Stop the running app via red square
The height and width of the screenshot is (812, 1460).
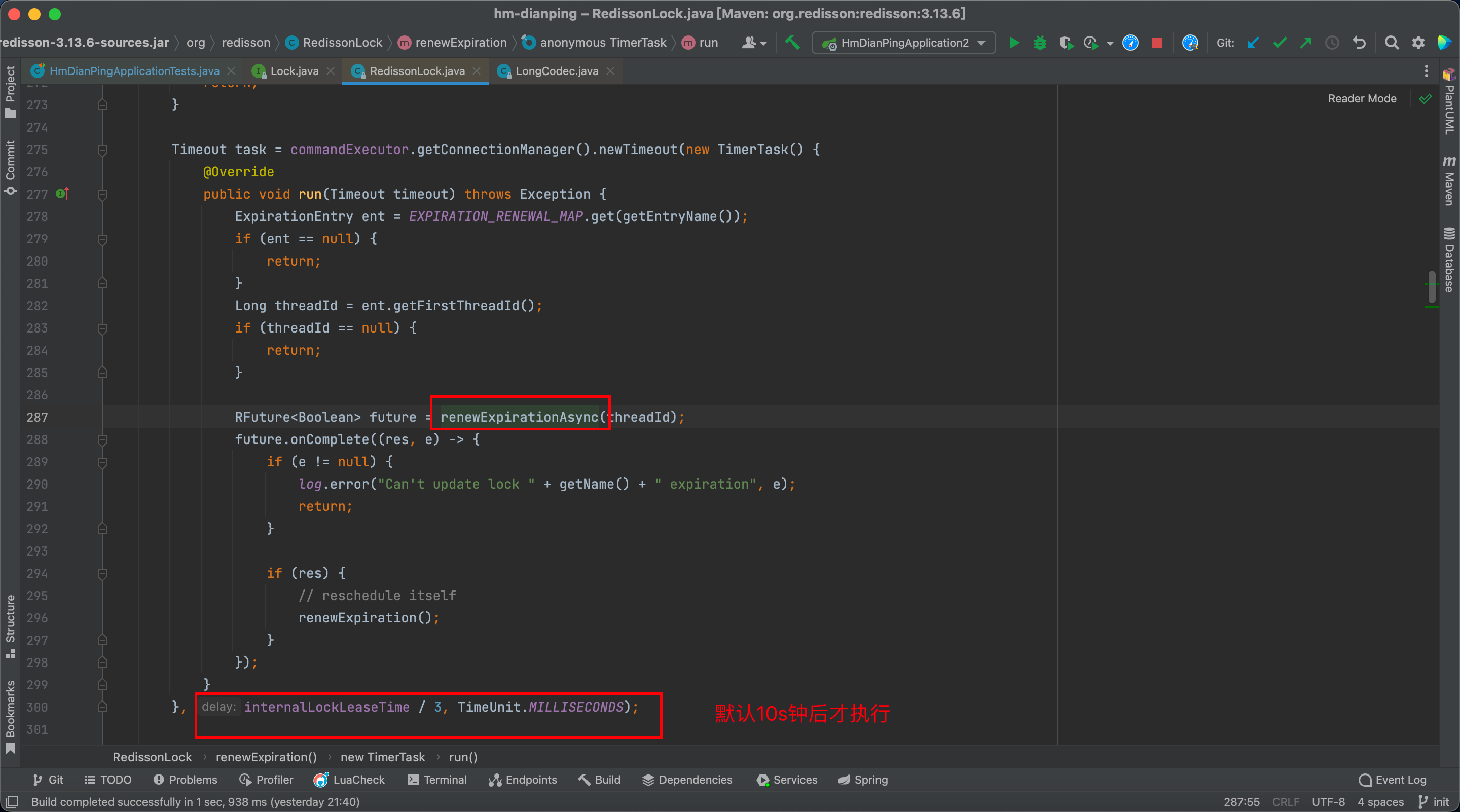click(1157, 43)
